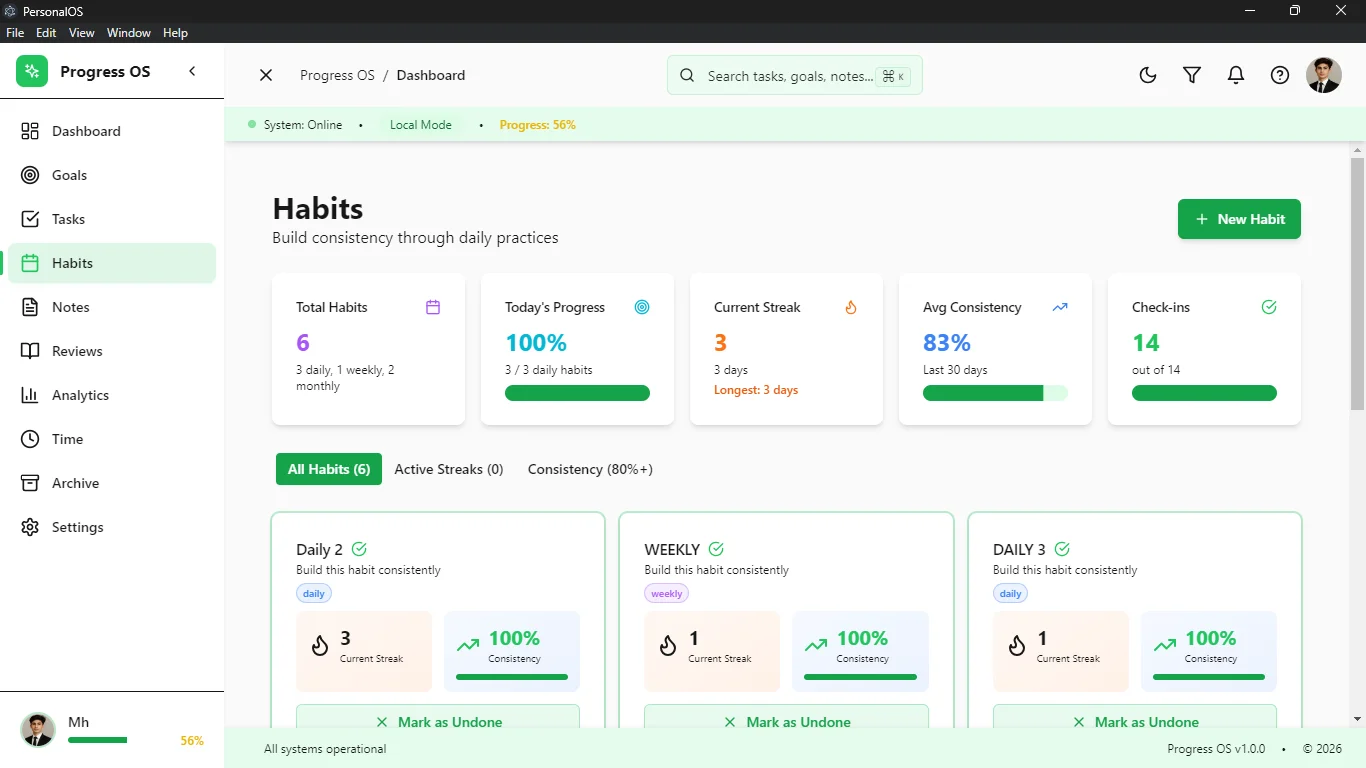Open the Edit menu
Screen dimensions: 1366x768
coord(46,33)
